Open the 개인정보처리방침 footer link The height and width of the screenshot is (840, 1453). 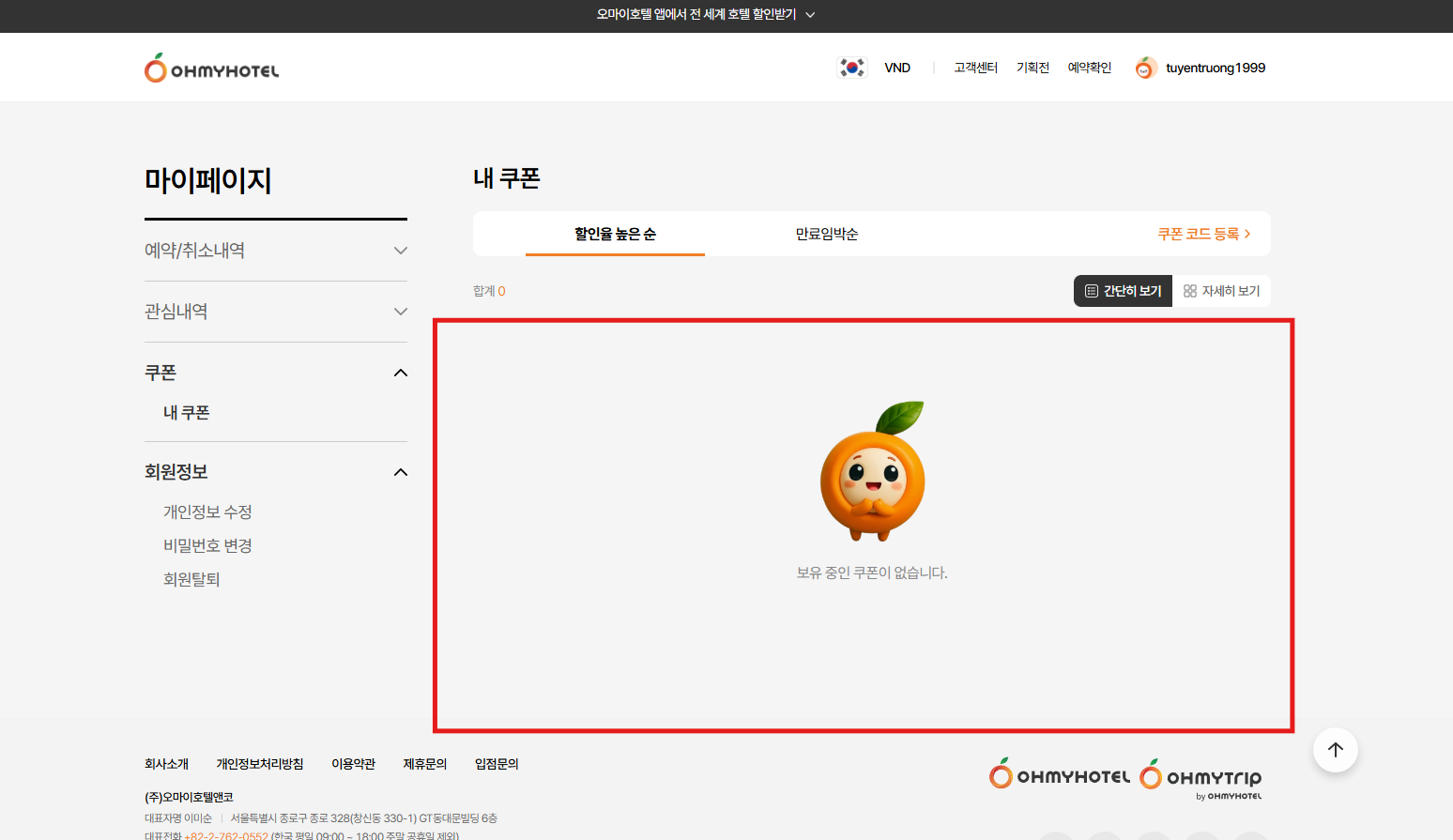(x=260, y=764)
